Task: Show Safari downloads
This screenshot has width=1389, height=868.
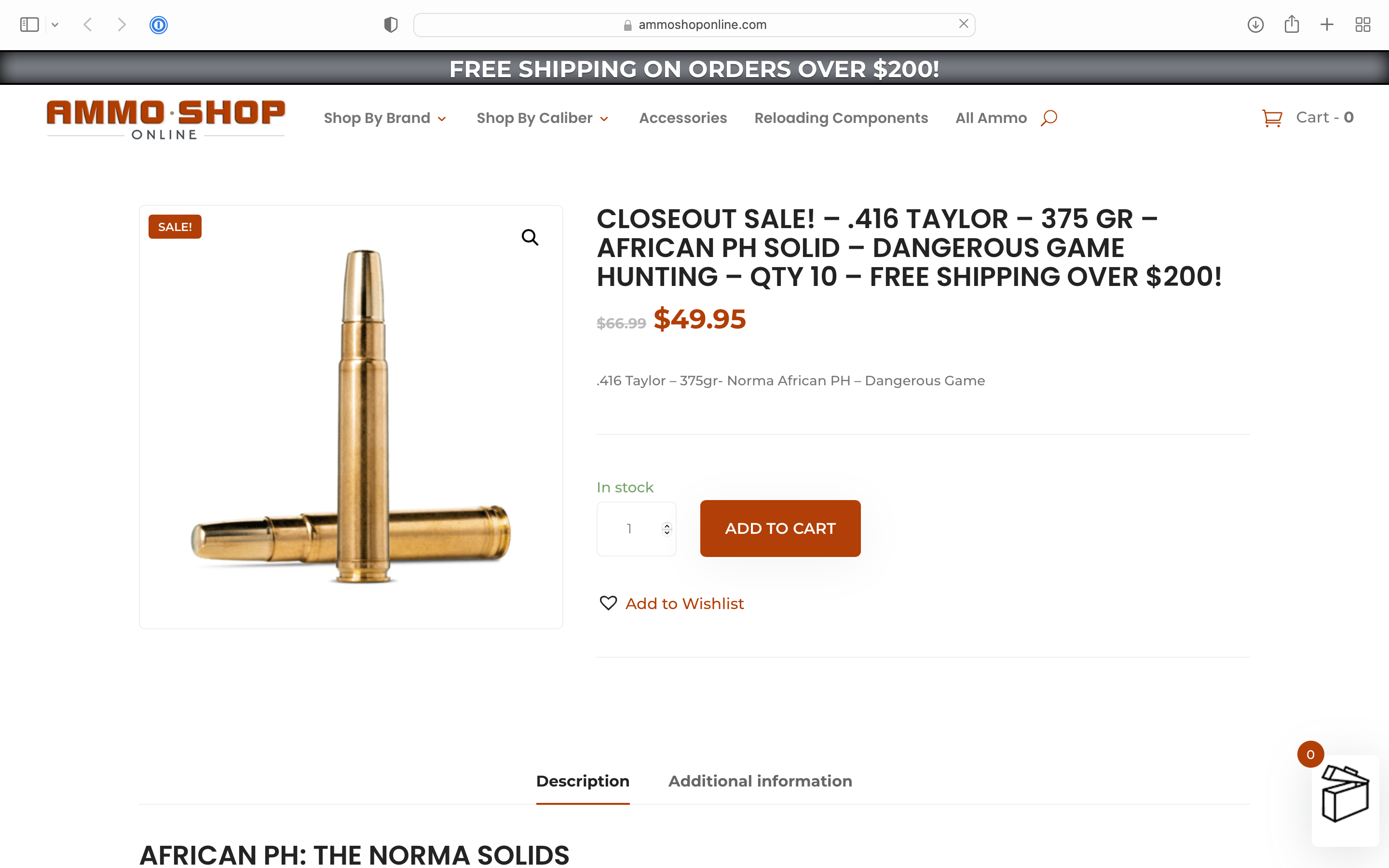Action: pyautogui.click(x=1255, y=25)
